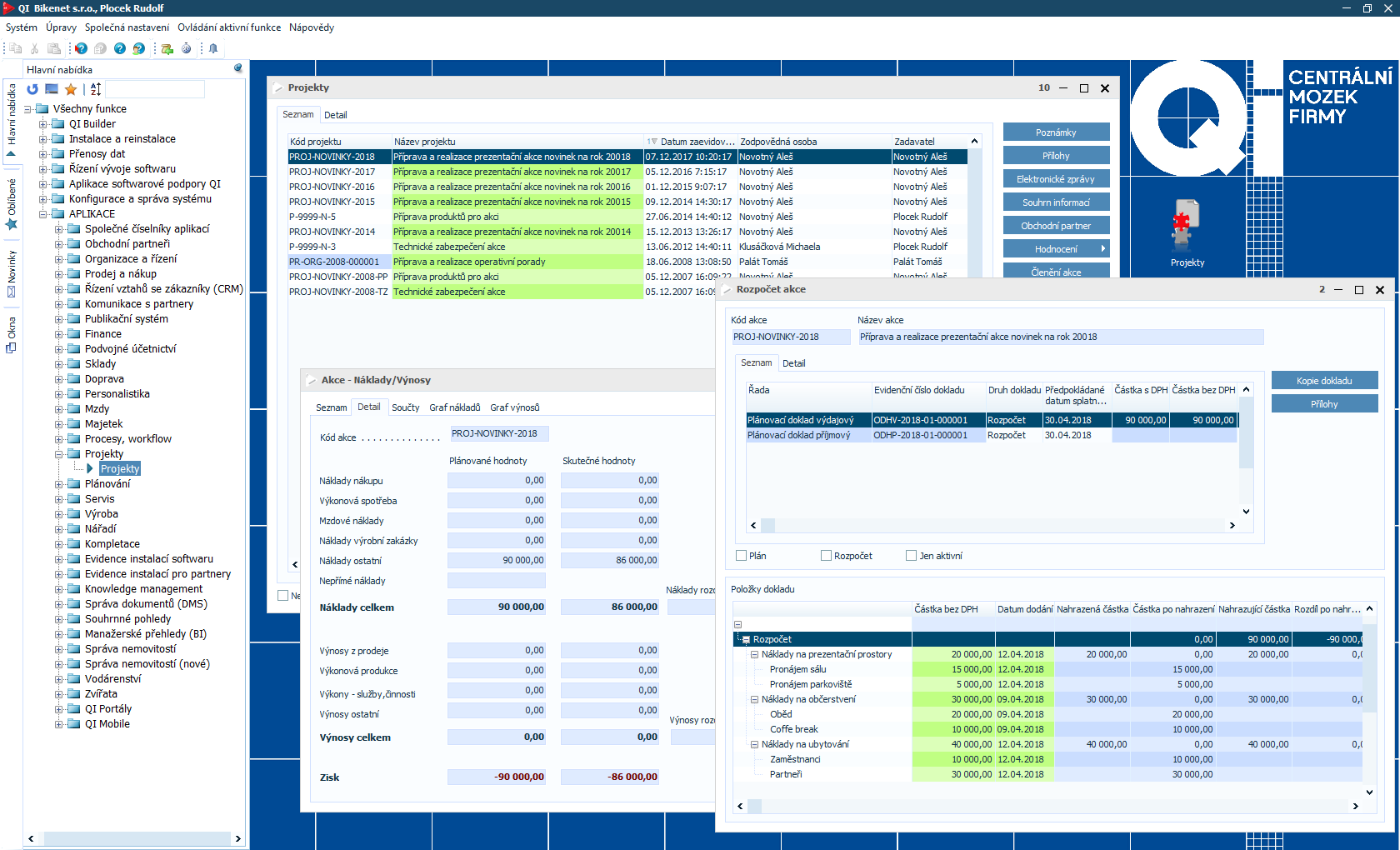Click the help icon with user avatar
Viewport: 1400px width, 850px height.
tap(139, 48)
